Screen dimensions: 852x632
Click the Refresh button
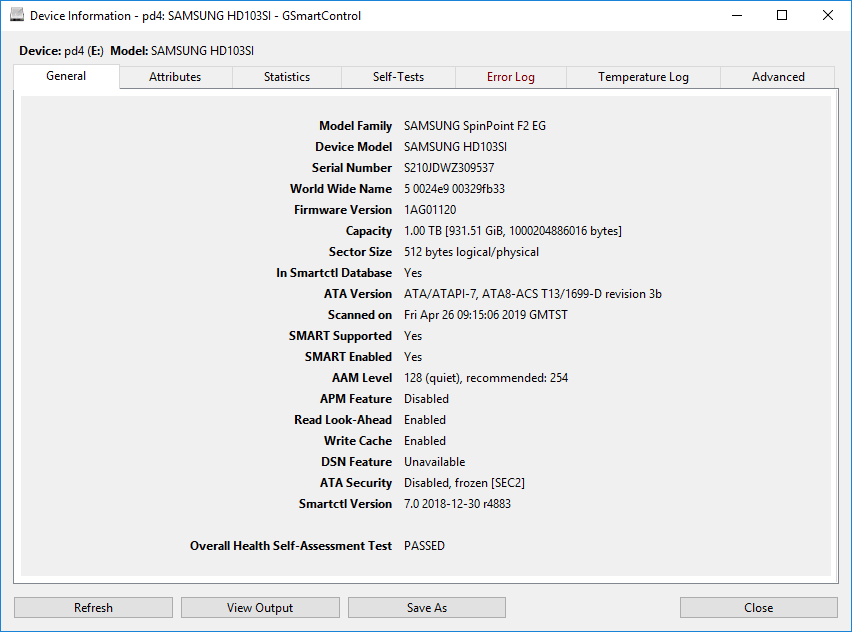click(93, 608)
